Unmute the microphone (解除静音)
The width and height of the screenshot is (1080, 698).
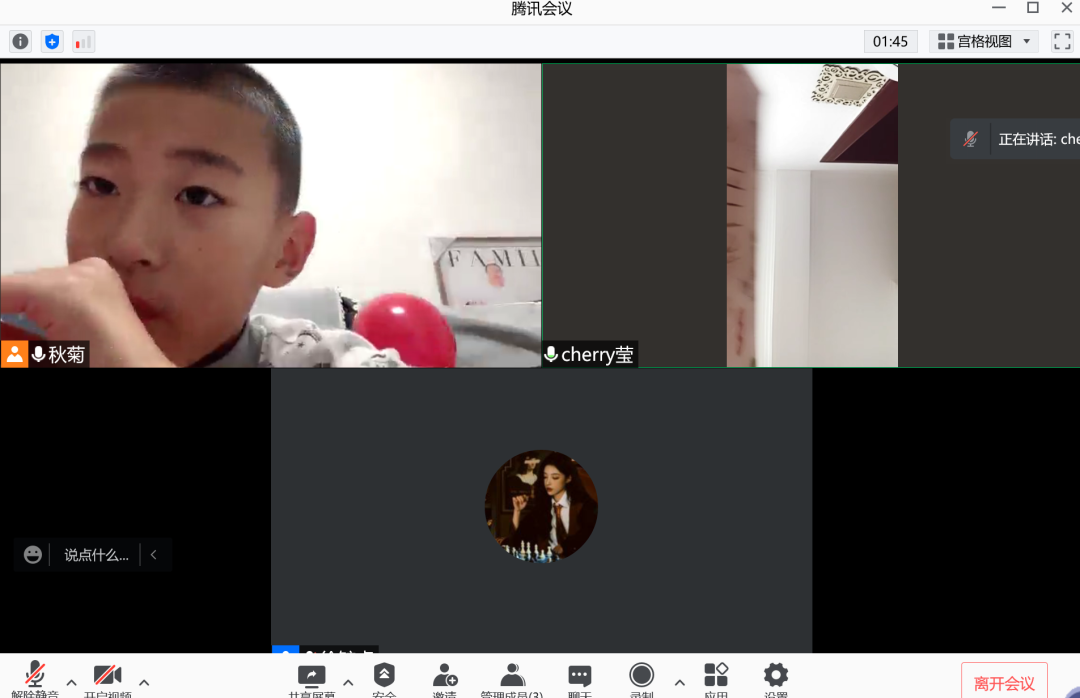pos(35,679)
